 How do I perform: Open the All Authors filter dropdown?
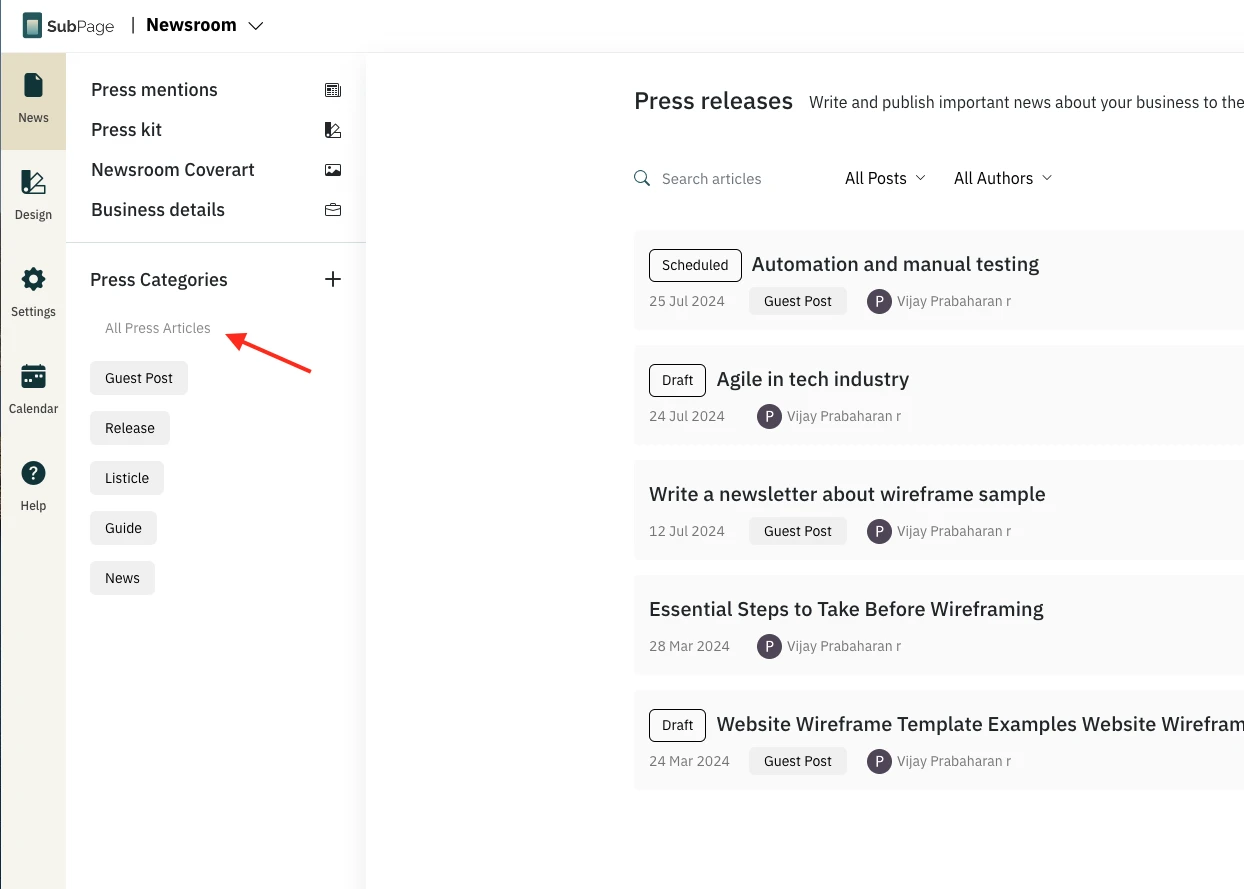point(1003,178)
